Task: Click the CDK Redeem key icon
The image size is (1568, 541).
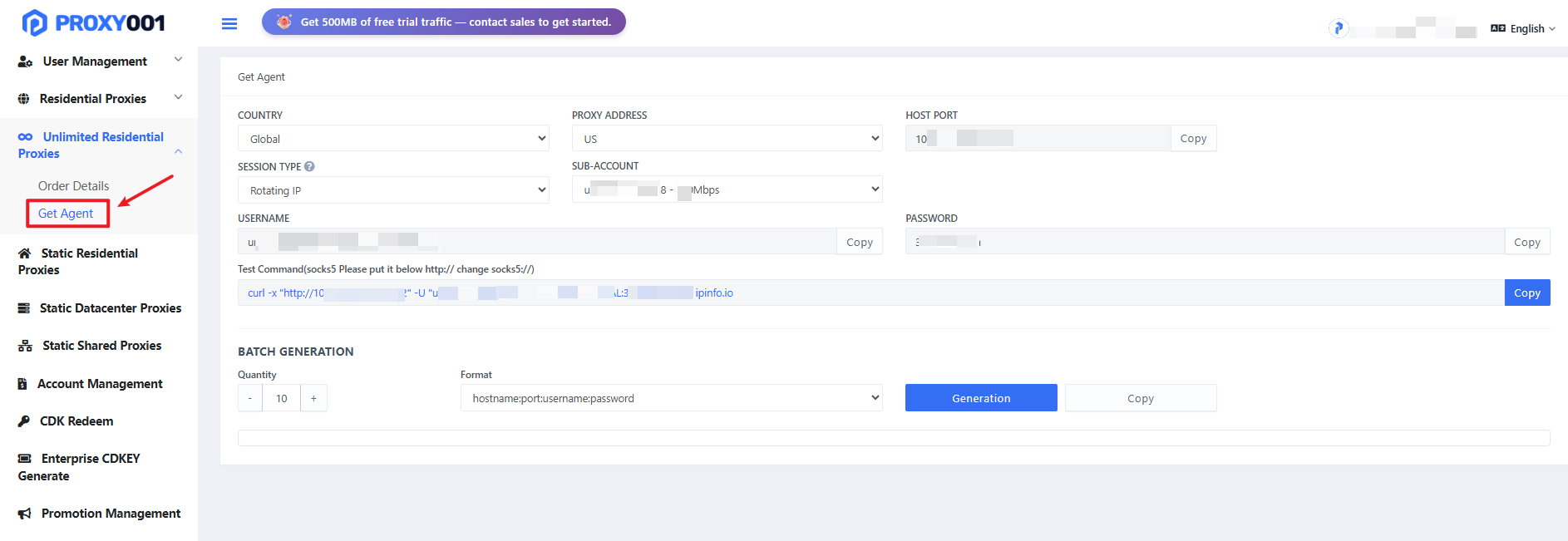Action: [x=24, y=421]
